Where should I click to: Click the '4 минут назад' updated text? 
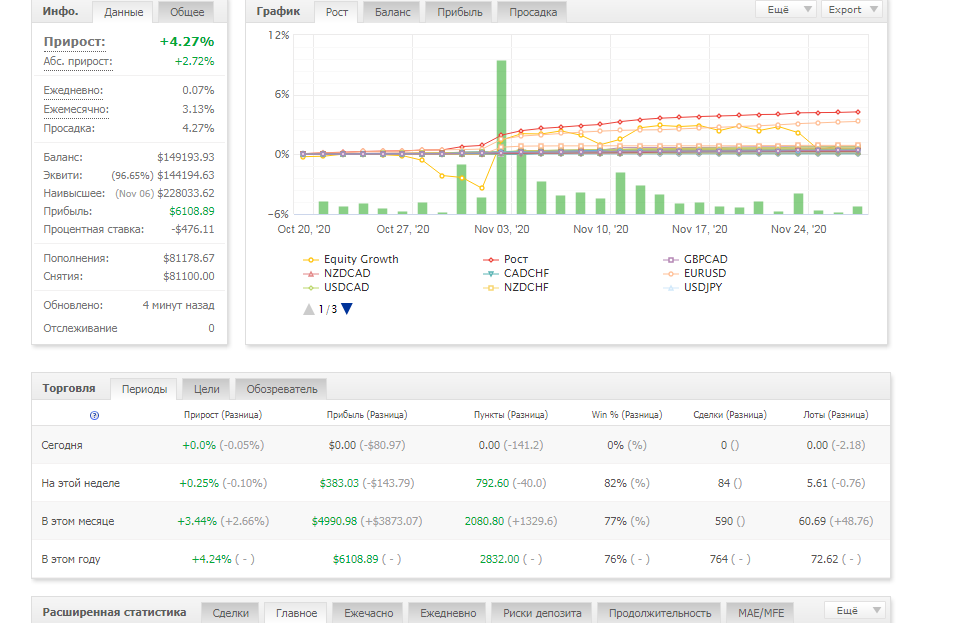[178, 305]
